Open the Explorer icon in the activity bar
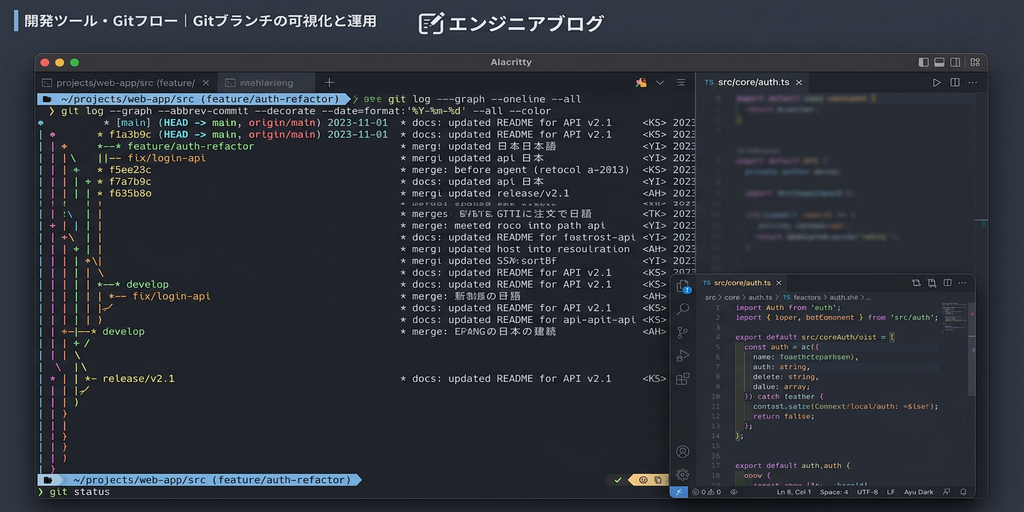This screenshot has height=512, width=1024. point(682,287)
